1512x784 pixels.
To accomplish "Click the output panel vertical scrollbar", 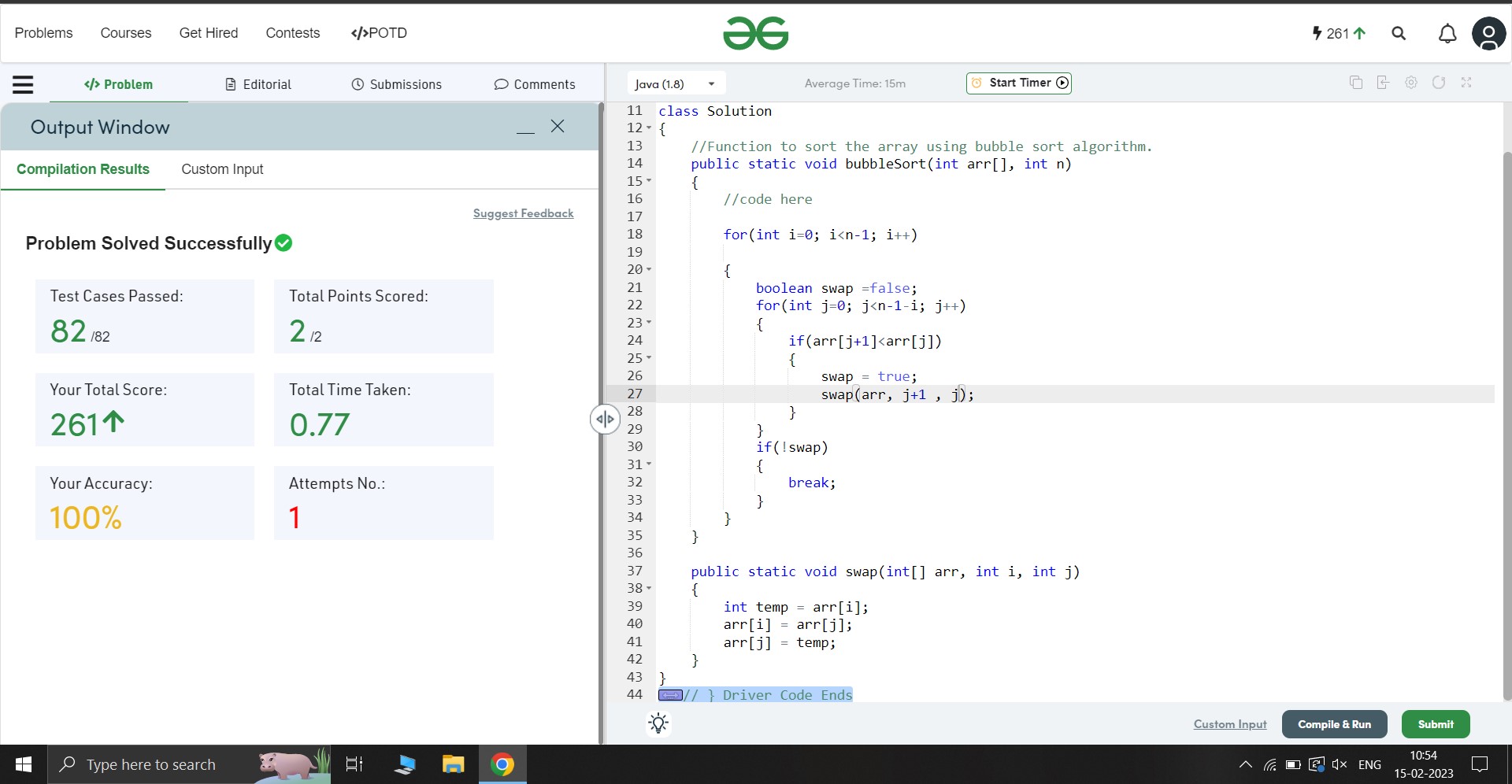I will coord(601,423).
